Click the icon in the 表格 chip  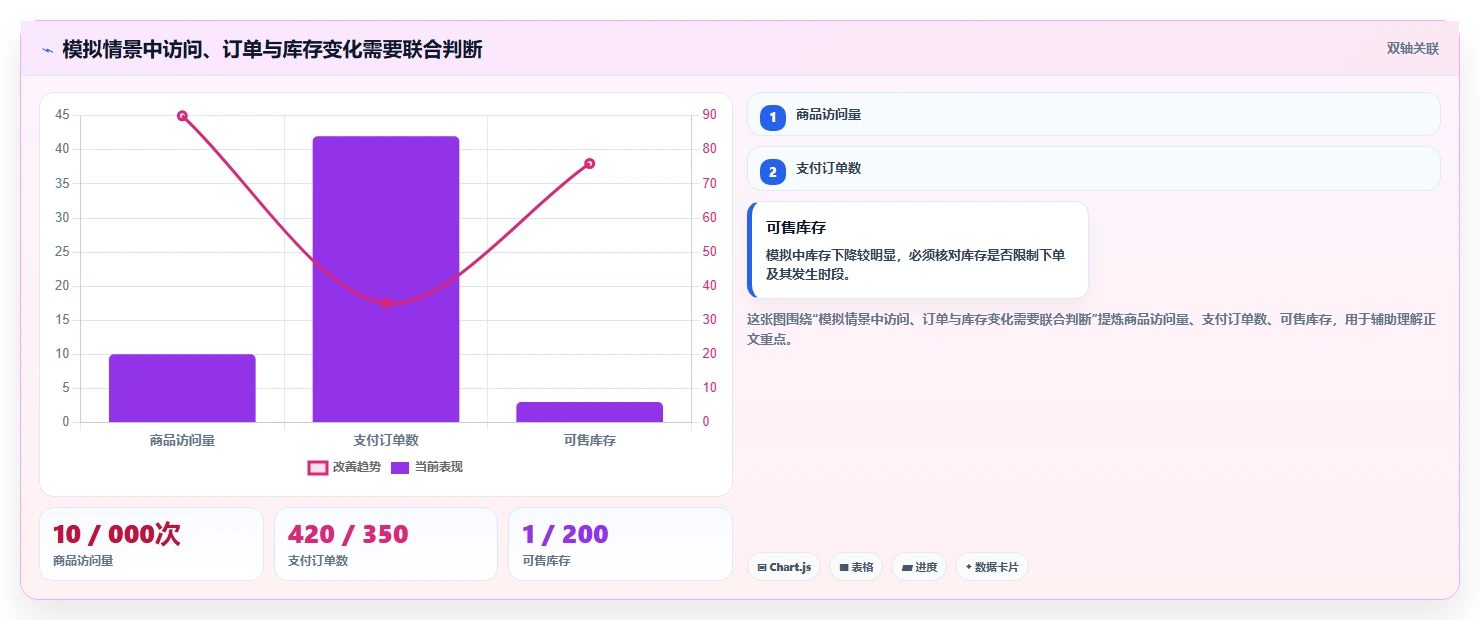(844, 567)
